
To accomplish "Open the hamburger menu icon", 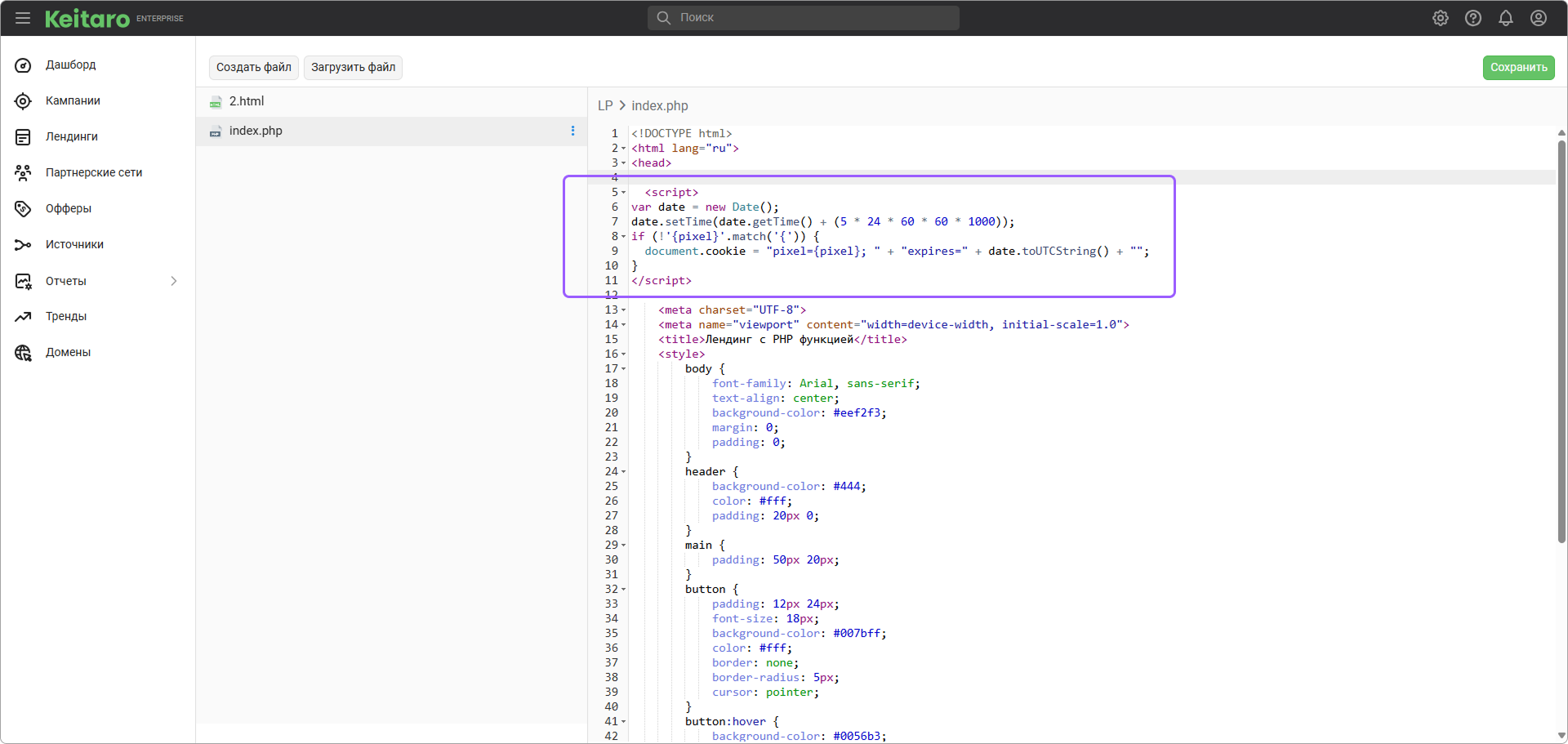I will click(x=23, y=18).
